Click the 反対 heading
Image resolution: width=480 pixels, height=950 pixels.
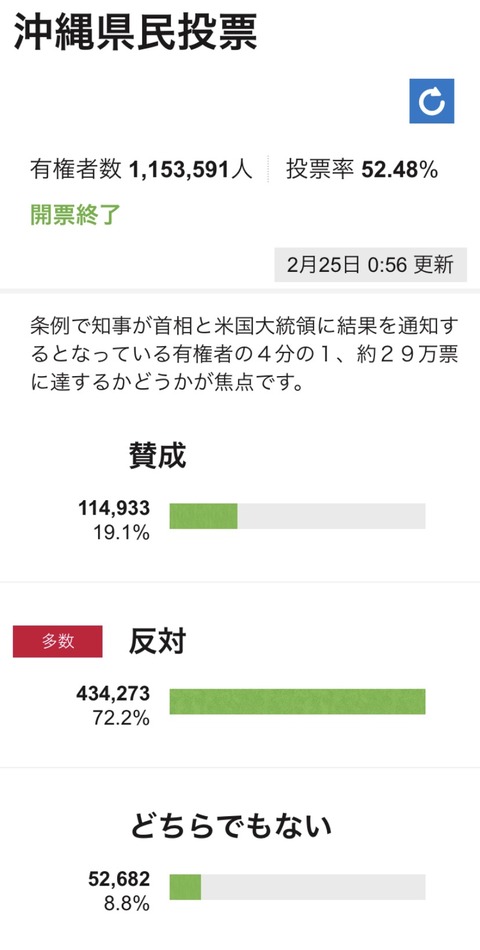pyautogui.click(x=157, y=642)
